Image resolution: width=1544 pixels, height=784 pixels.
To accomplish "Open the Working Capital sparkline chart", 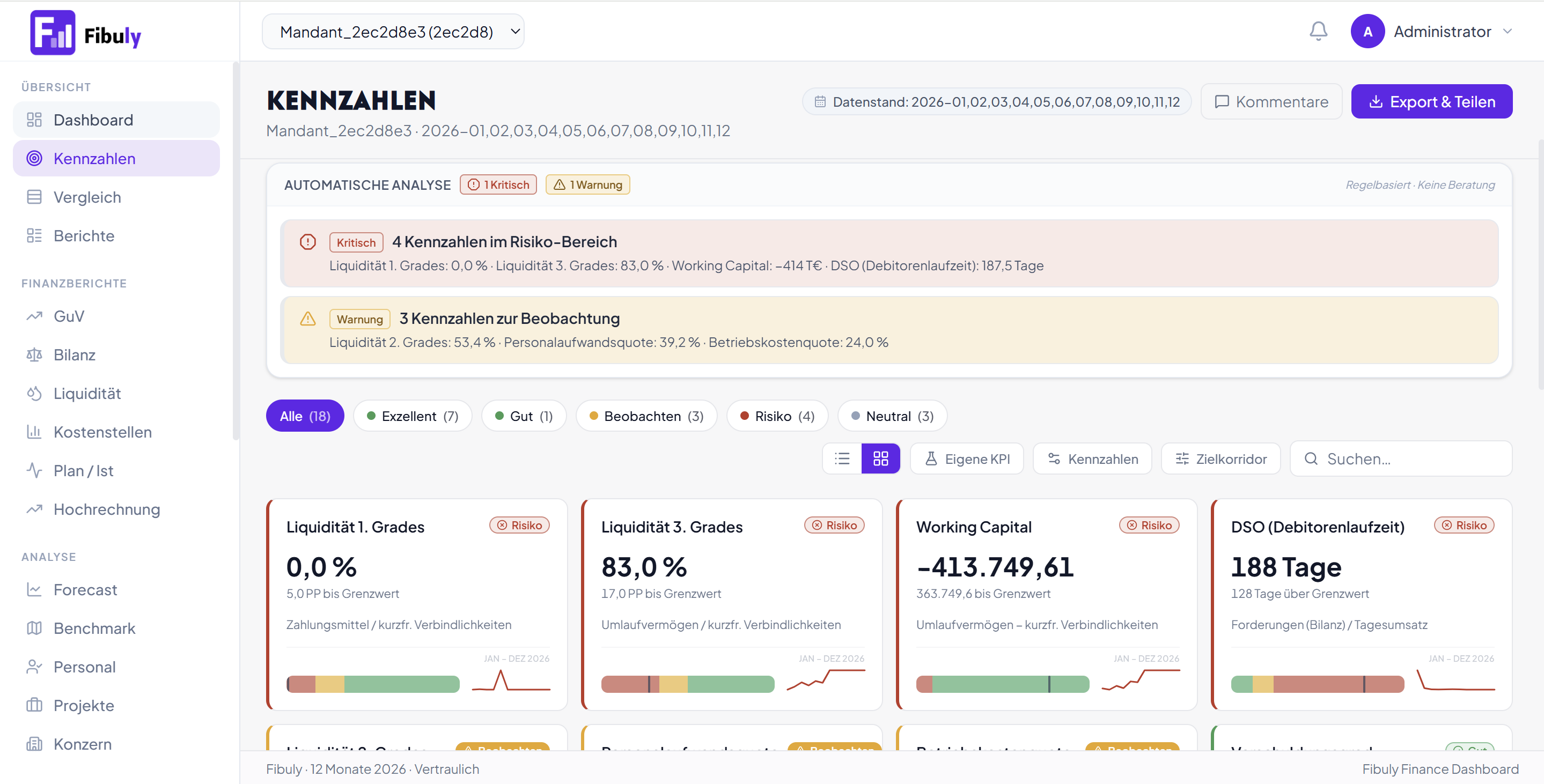I will coord(1141,680).
